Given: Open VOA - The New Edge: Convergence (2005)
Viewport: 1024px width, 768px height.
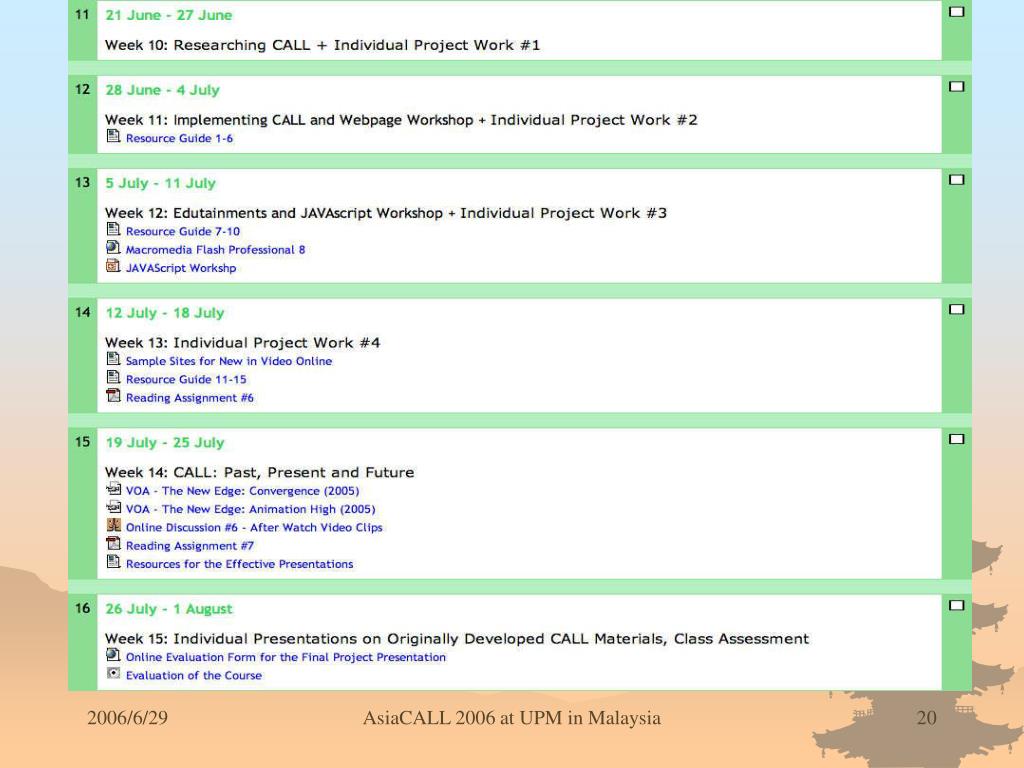Looking at the screenshot, I should click(242, 491).
